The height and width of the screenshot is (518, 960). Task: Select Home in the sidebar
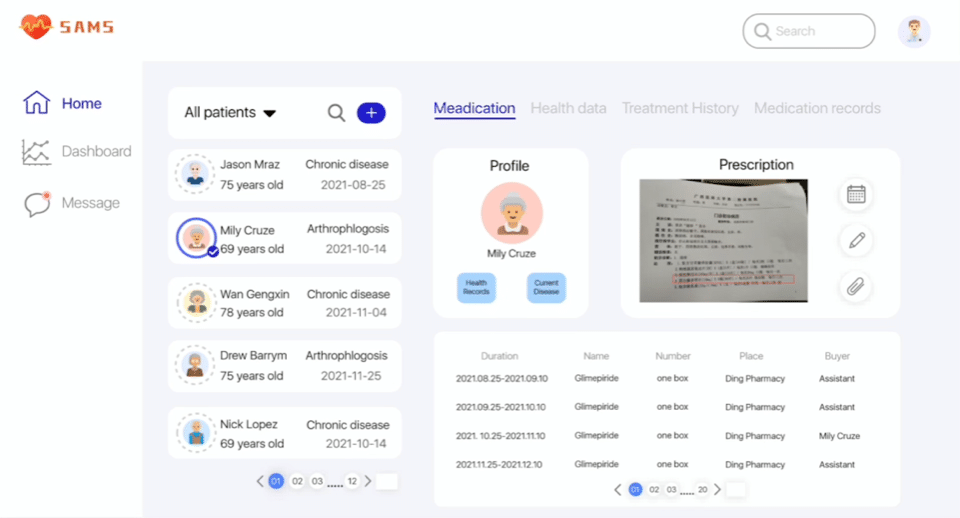pos(81,103)
